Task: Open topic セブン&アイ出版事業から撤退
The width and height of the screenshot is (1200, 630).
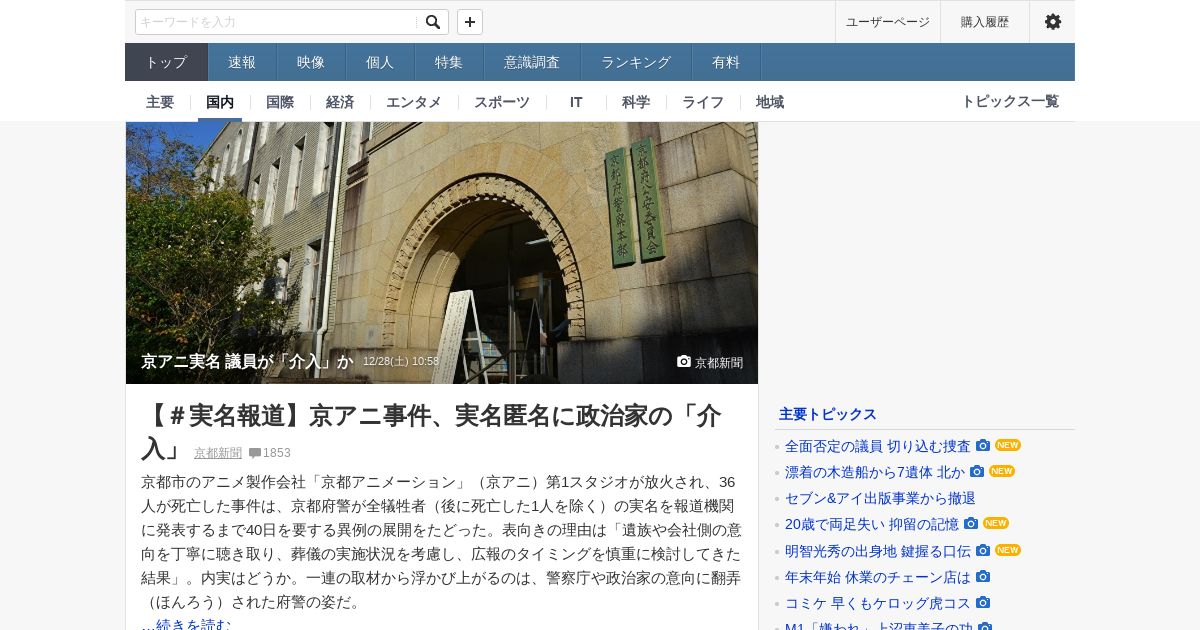Action: [x=880, y=498]
